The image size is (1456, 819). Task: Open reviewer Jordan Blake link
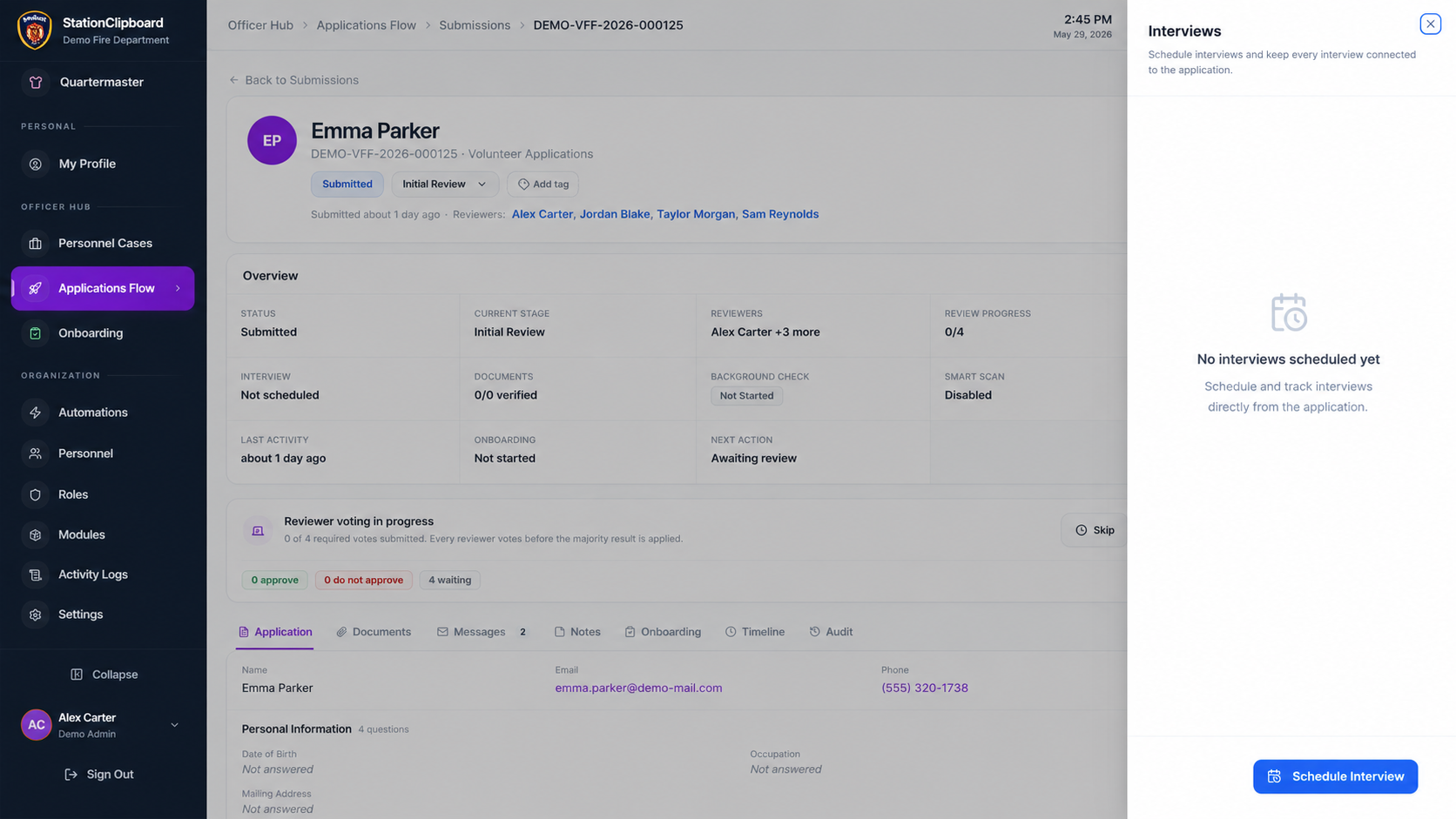[615, 214]
